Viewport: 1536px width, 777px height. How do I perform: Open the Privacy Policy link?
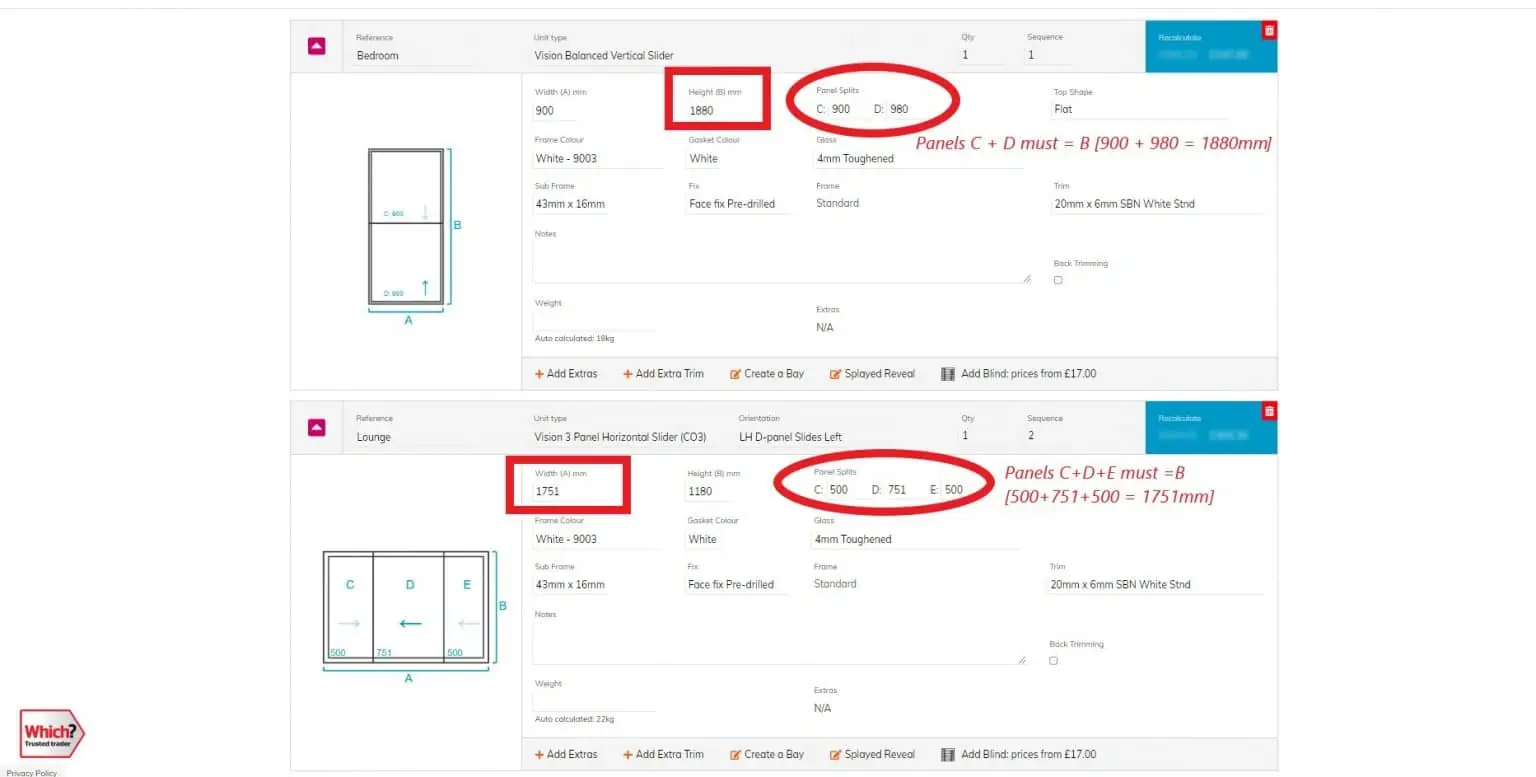(x=31, y=773)
